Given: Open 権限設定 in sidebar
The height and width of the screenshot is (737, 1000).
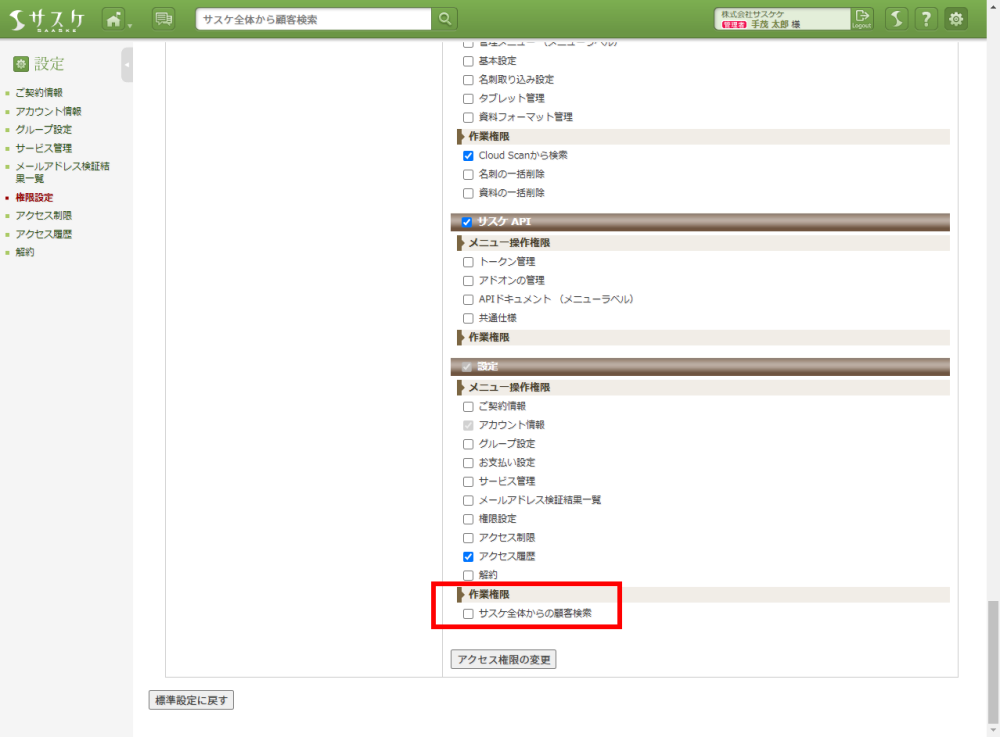Looking at the screenshot, I should 34,198.
